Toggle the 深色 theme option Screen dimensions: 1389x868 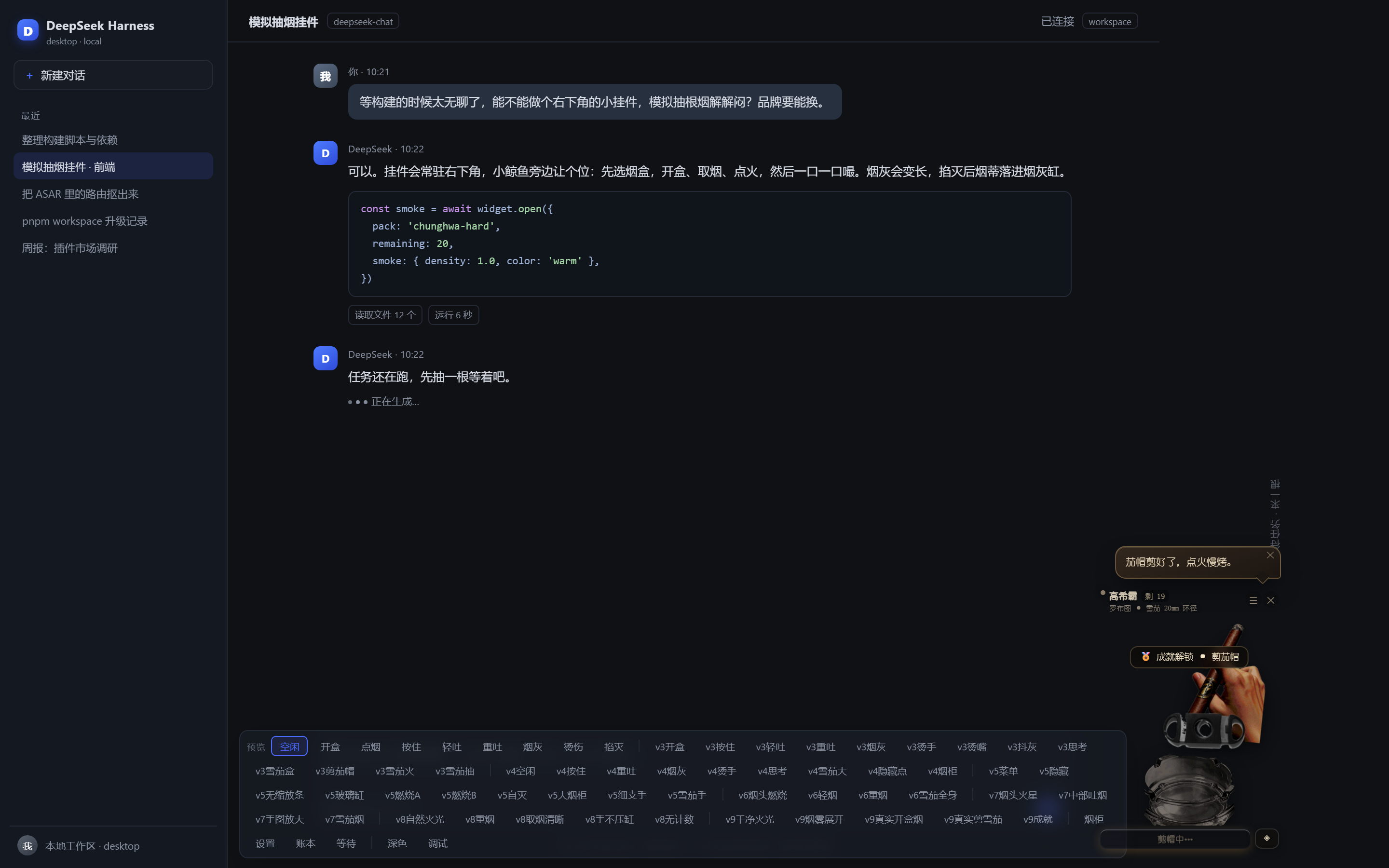397,843
